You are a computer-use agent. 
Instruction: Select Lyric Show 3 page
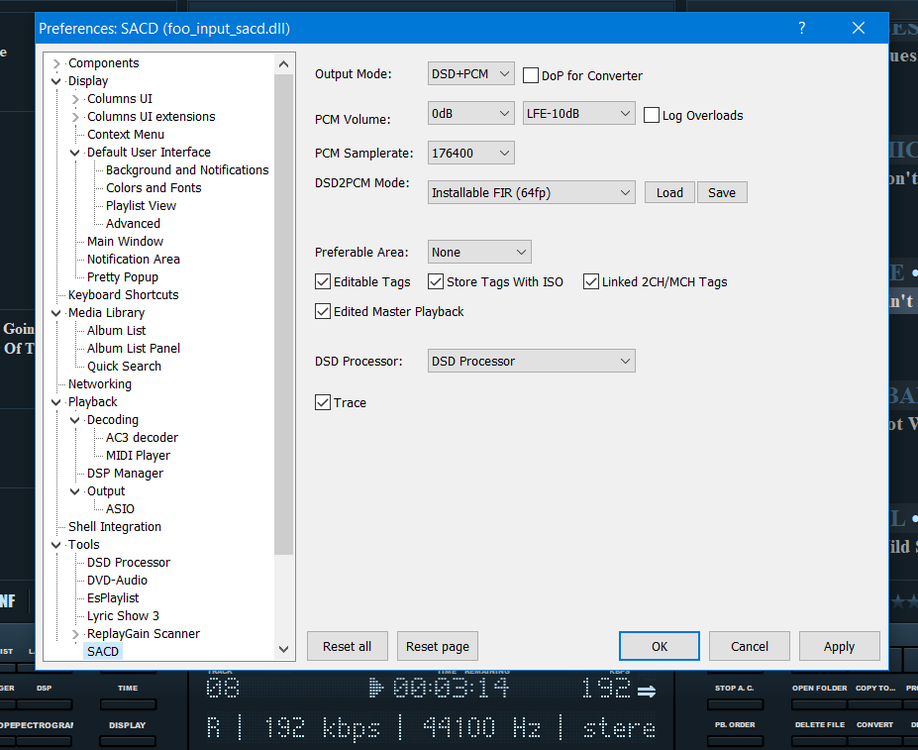pyautogui.click(x=123, y=616)
